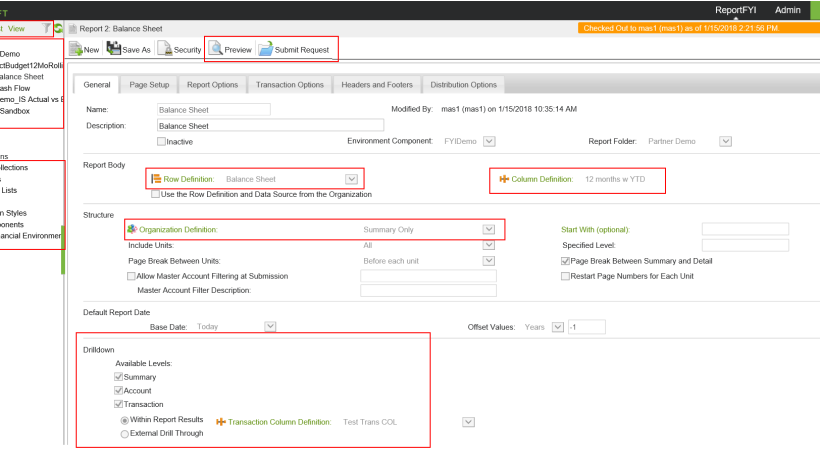Open the Admin menu in top bar
The width and height of the screenshot is (820, 461).
788,10
